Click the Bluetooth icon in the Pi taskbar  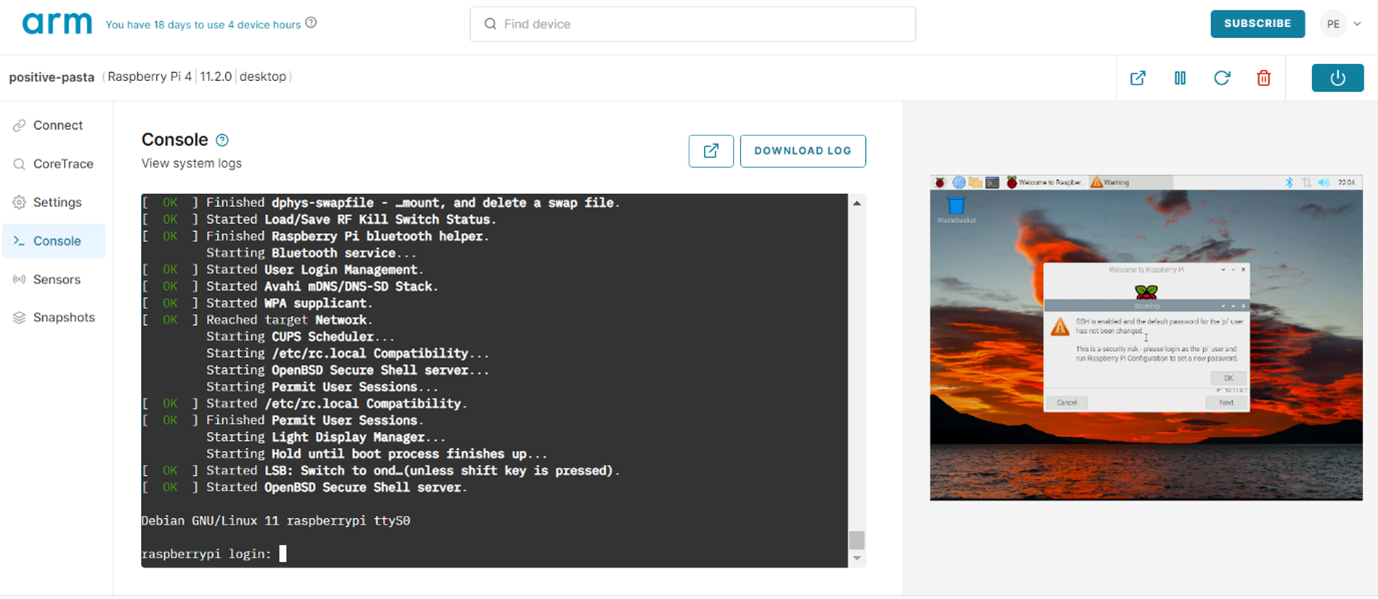coord(1289,182)
